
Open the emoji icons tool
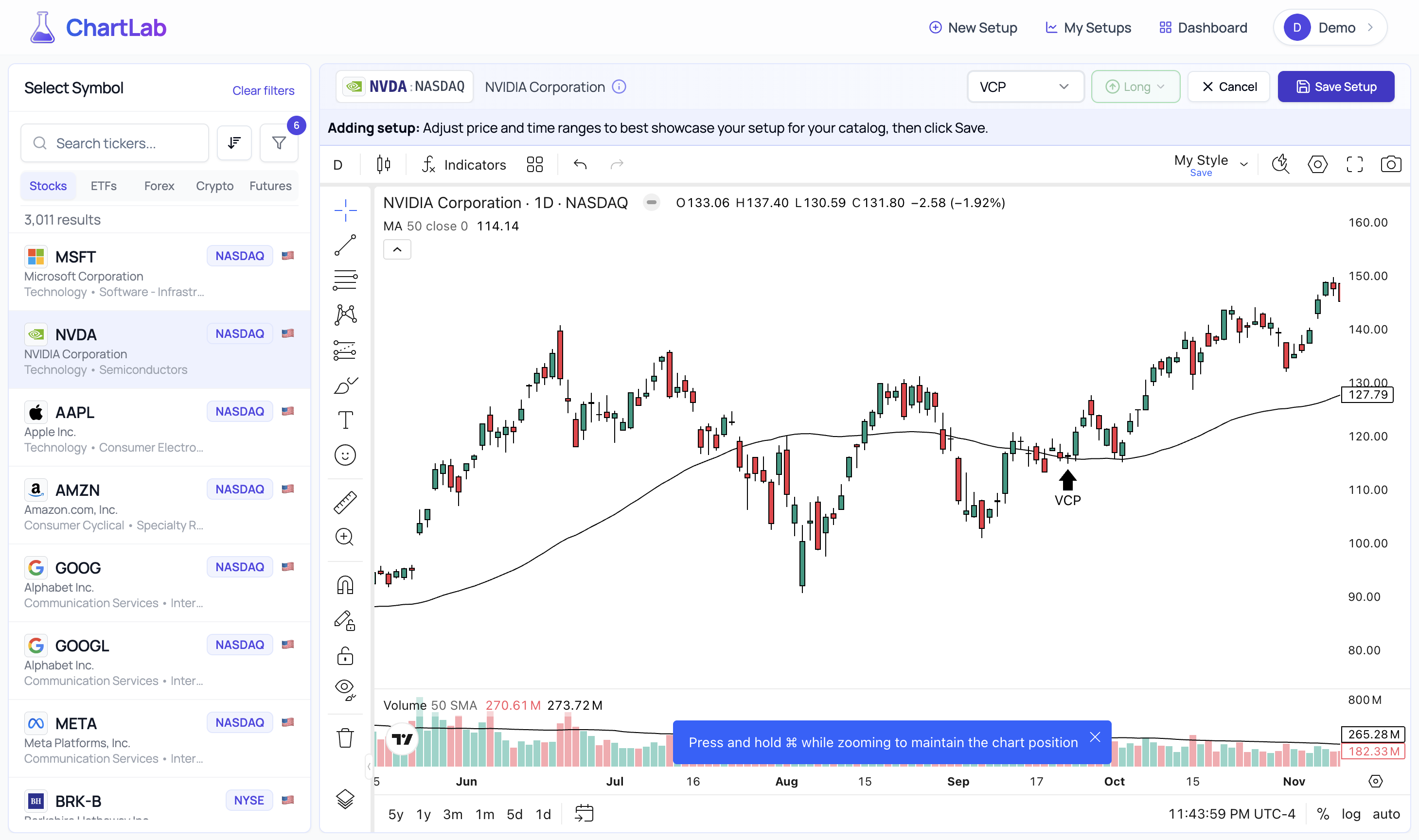(345, 455)
